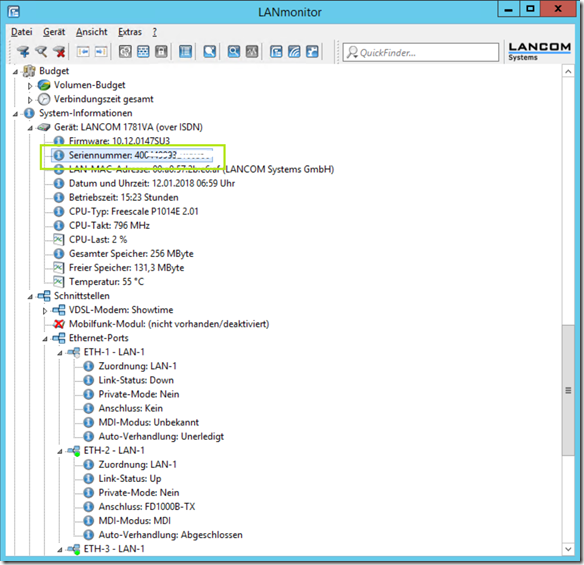
Task: Click the blue magnifier trace toolbar icon
Action: 234,51
